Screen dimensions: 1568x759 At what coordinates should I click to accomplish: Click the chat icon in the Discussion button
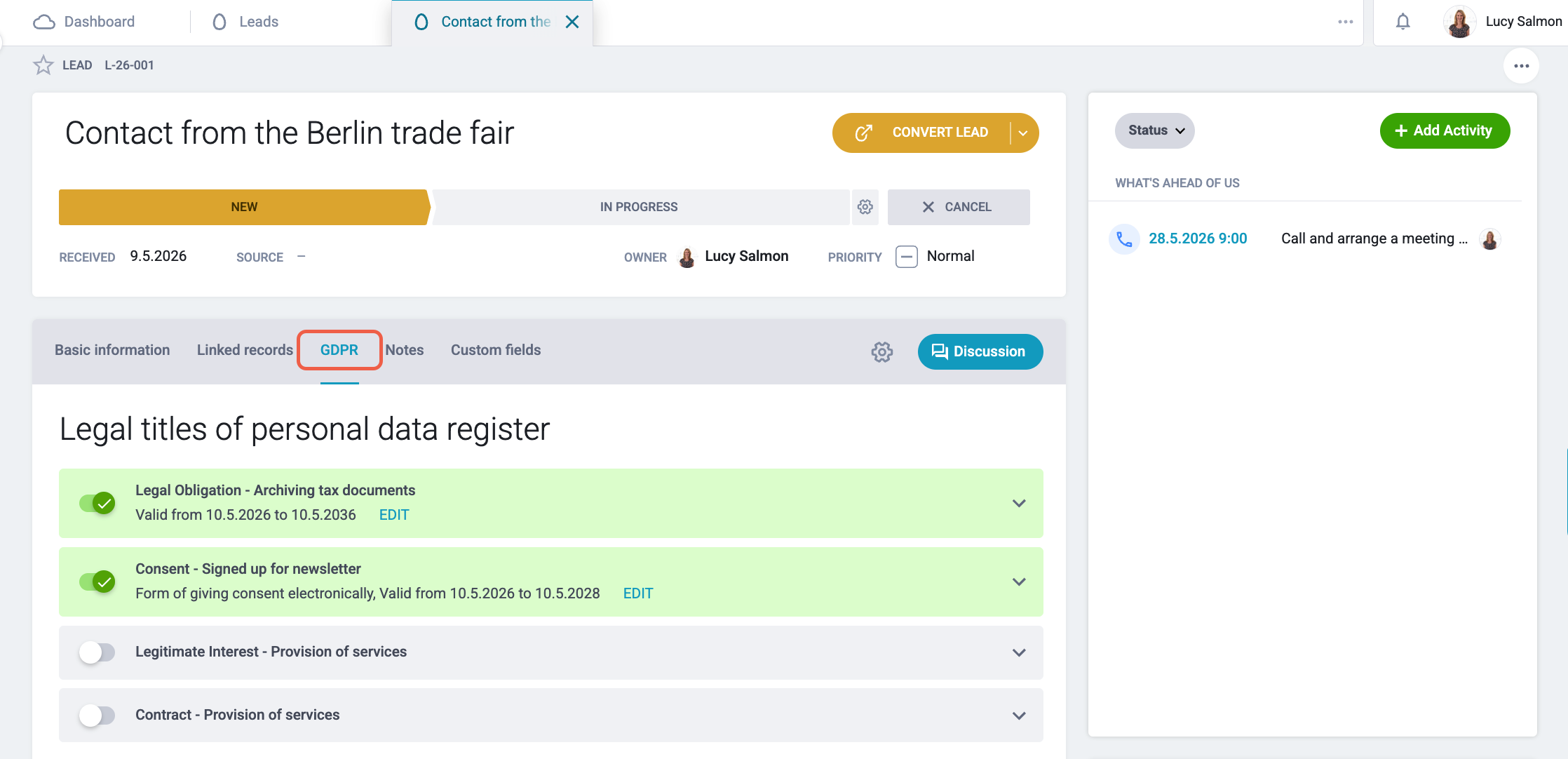[x=940, y=351]
